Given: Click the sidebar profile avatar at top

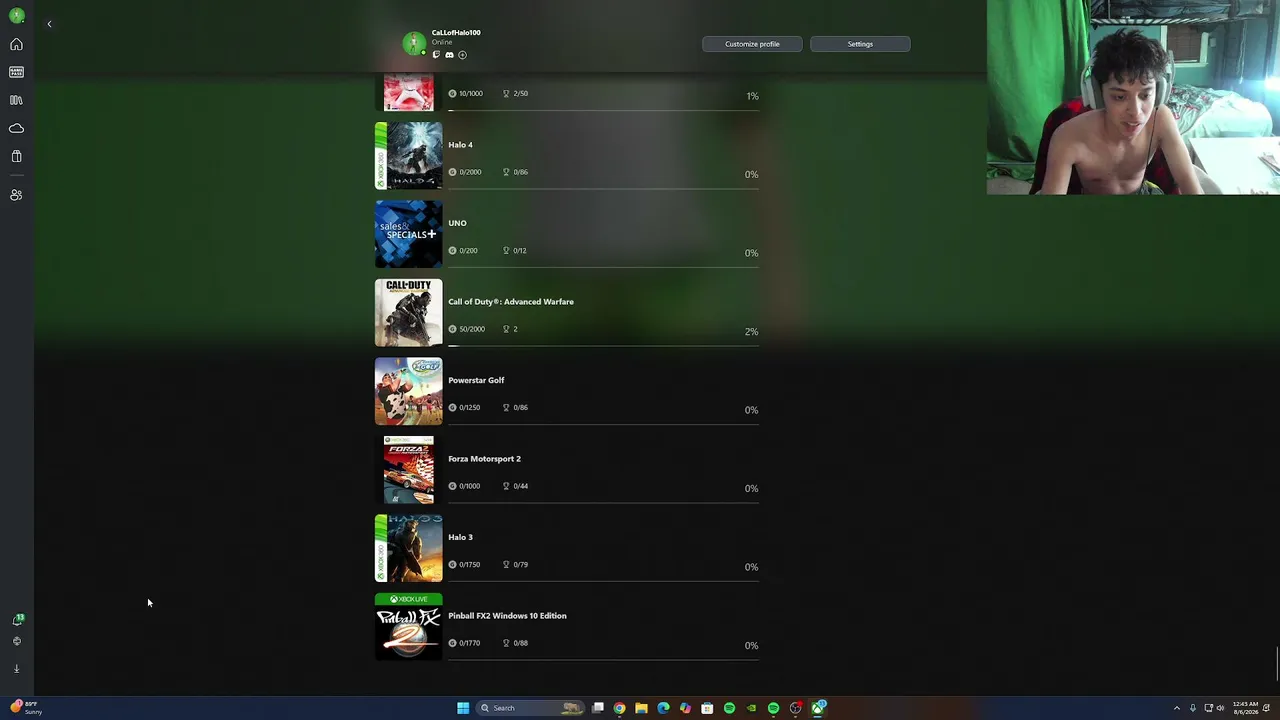Looking at the screenshot, I should coord(17,16).
